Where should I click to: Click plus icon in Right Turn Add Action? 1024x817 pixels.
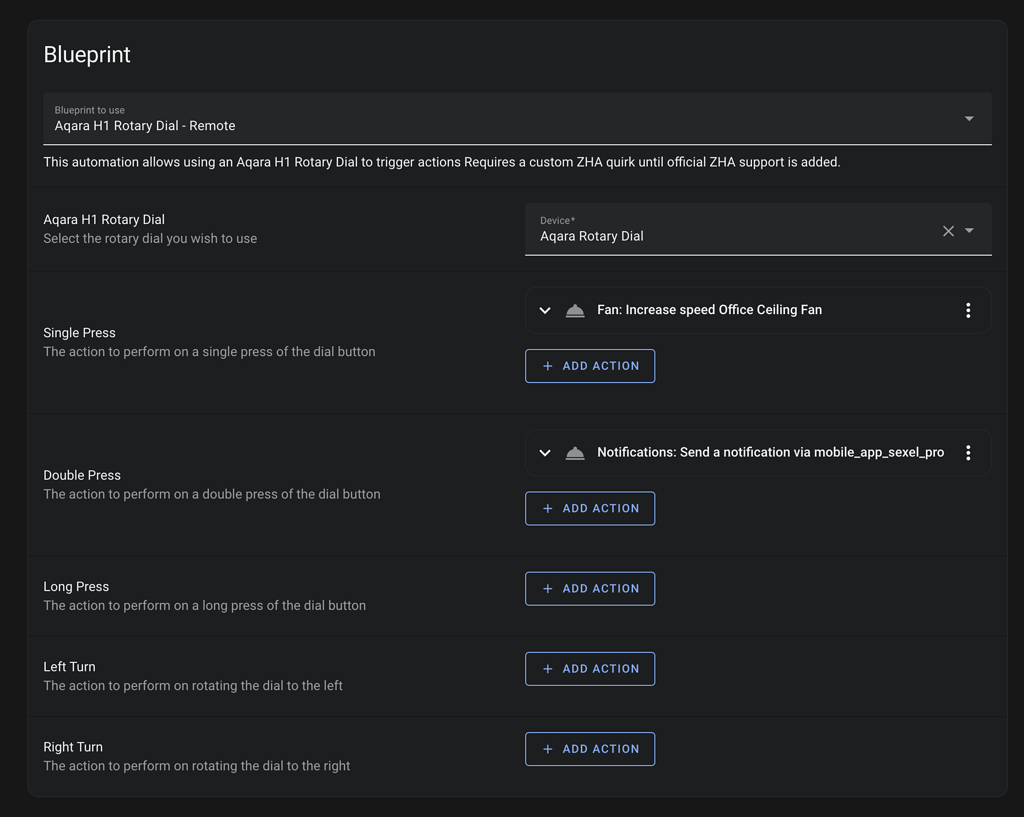point(547,749)
